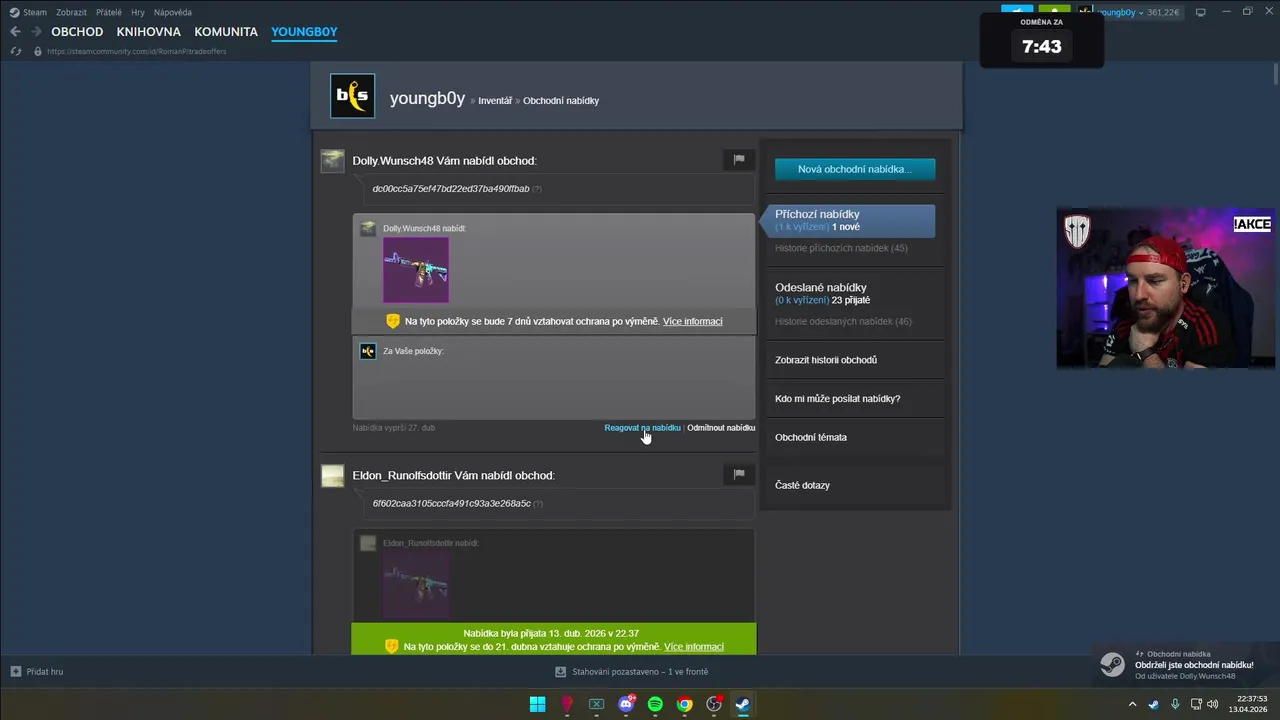The width and height of the screenshot is (1280, 720).
Task: Open the Hry menu
Action: click(138, 12)
